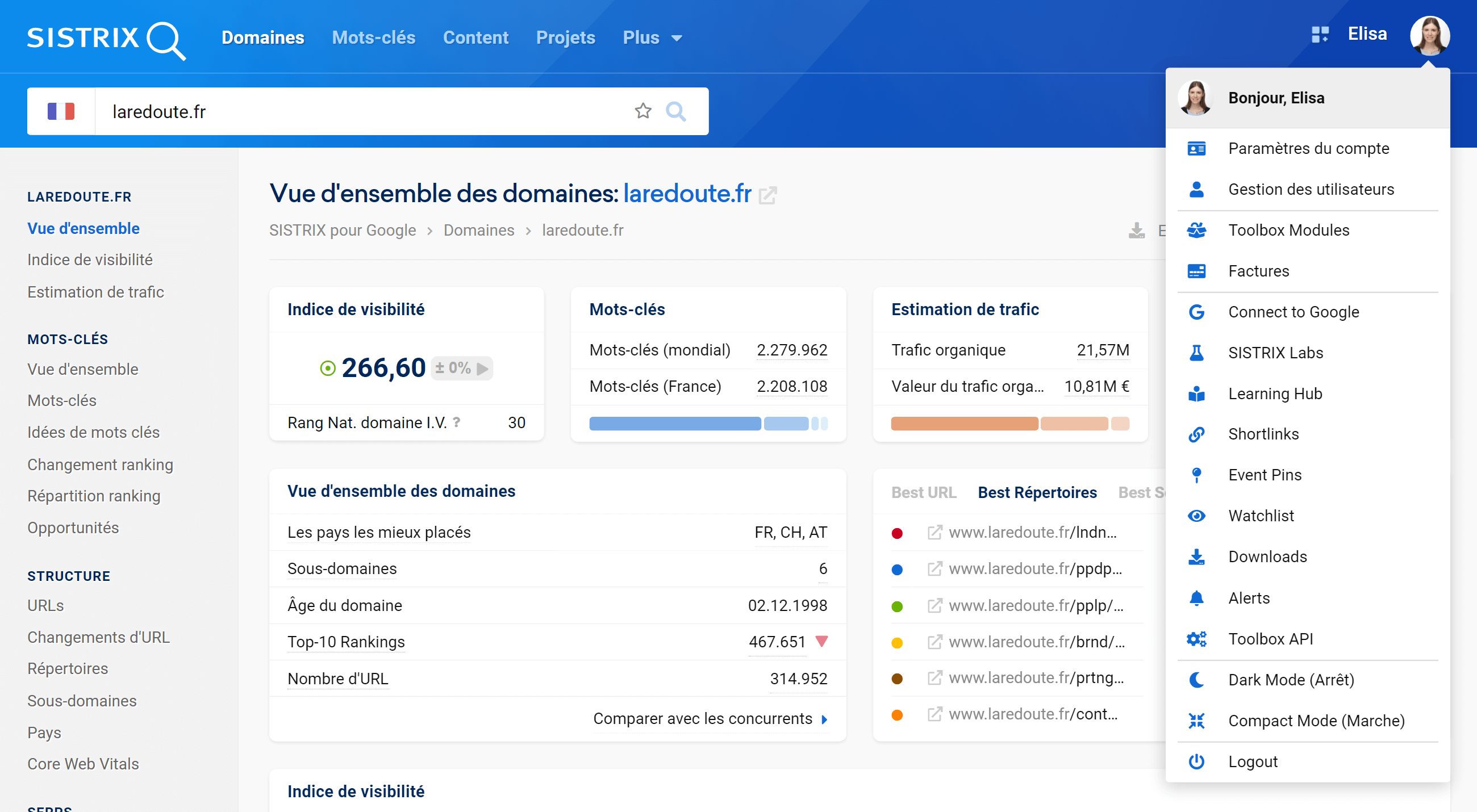Image resolution: width=1477 pixels, height=812 pixels.
Task: Click the download export icon near breadcrumb
Action: click(x=1136, y=231)
